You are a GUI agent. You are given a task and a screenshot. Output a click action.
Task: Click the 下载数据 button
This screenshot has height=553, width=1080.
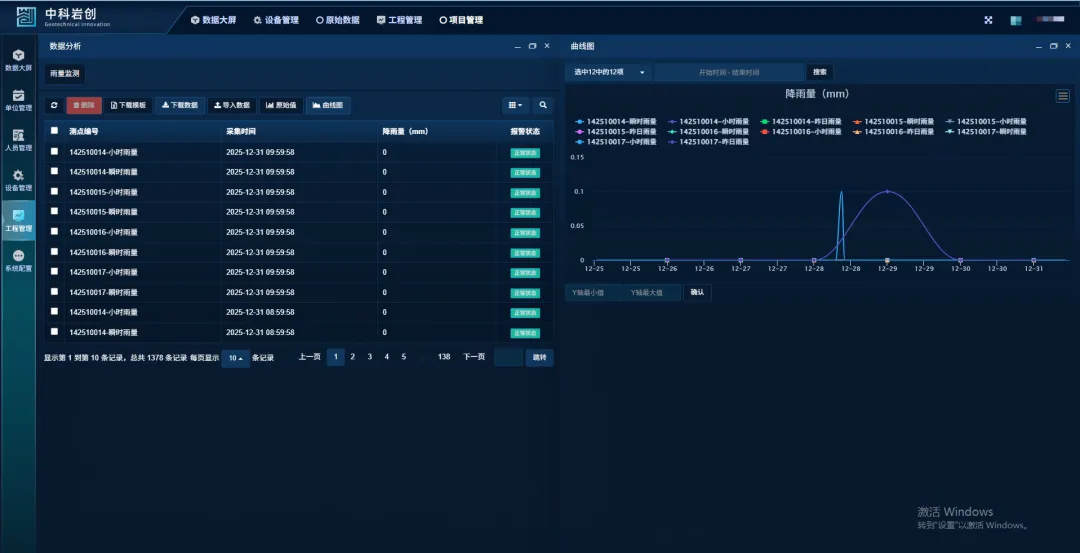(x=180, y=105)
